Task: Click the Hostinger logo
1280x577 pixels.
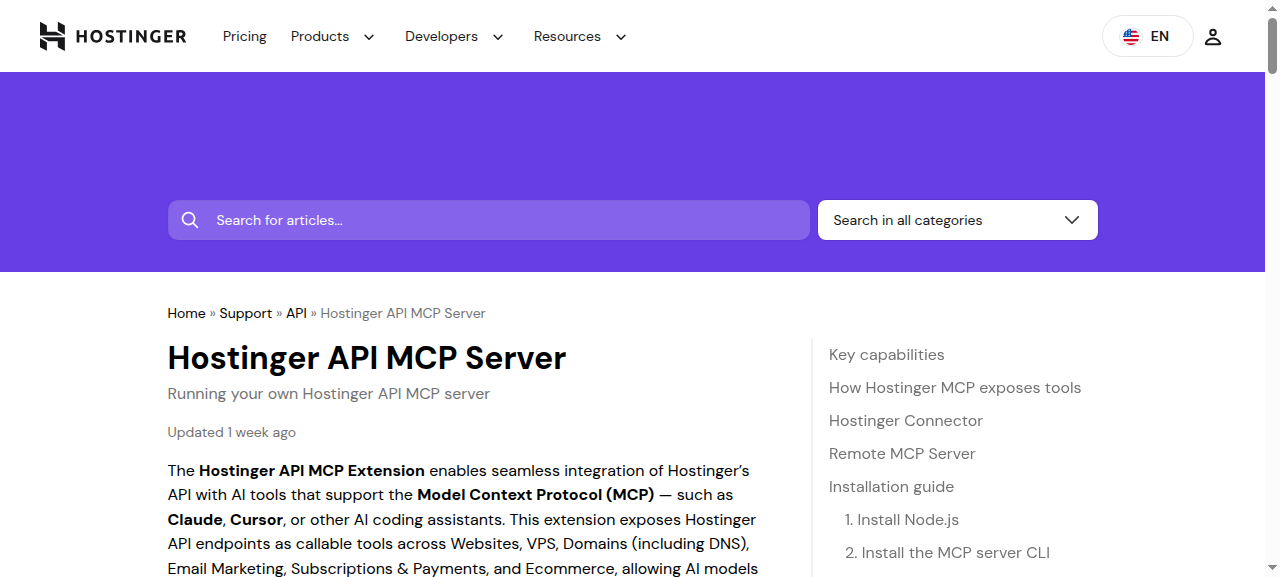Action: (x=113, y=36)
